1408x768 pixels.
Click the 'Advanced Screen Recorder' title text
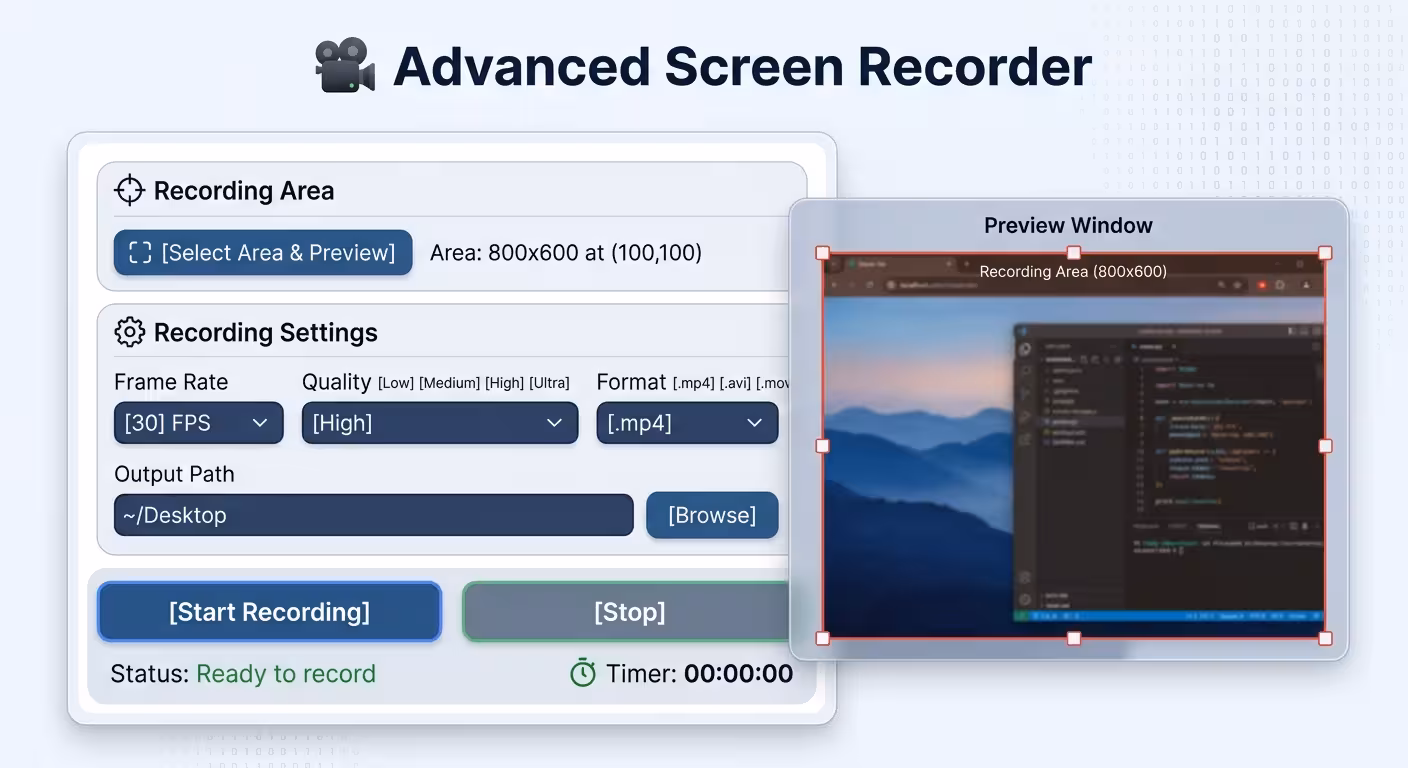[742, 66]
